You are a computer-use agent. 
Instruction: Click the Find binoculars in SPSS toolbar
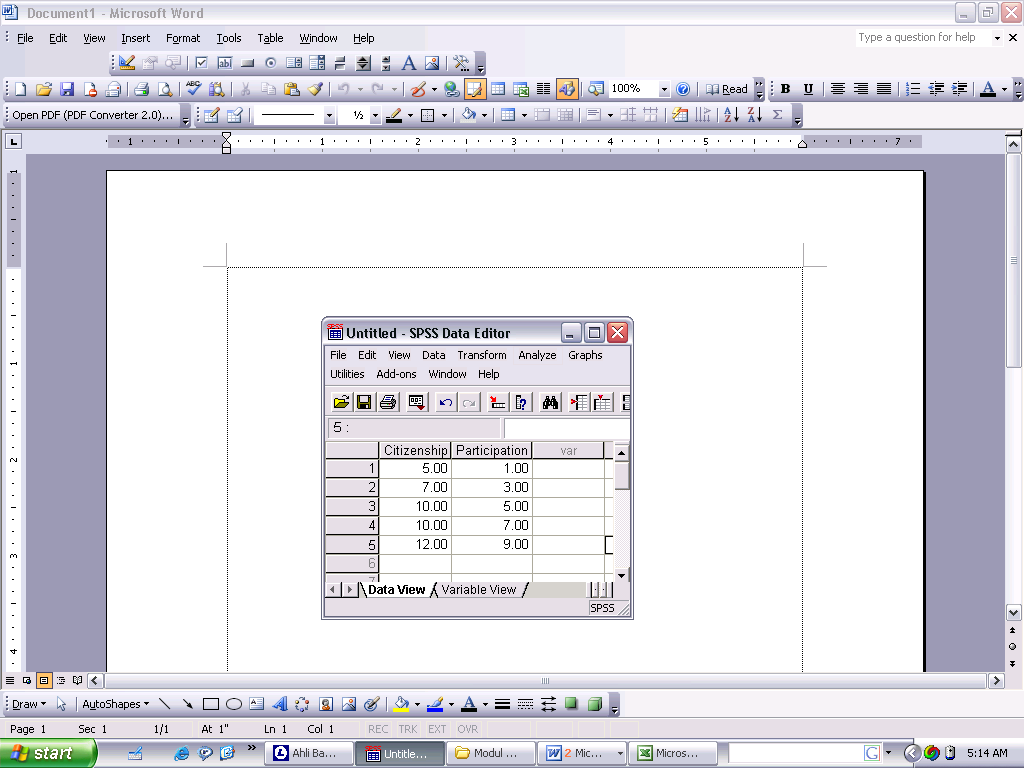[x=550, y=403]
